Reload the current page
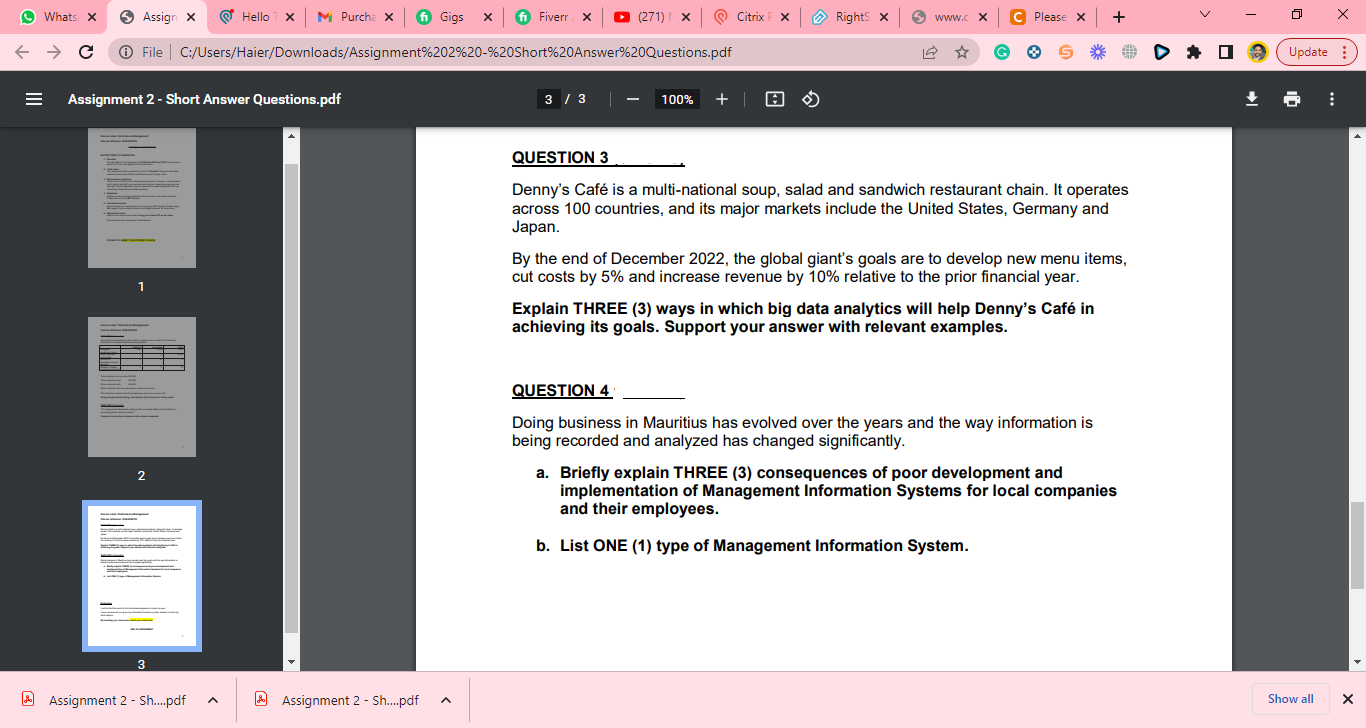 pyautogui.click(x=86, y=52)
